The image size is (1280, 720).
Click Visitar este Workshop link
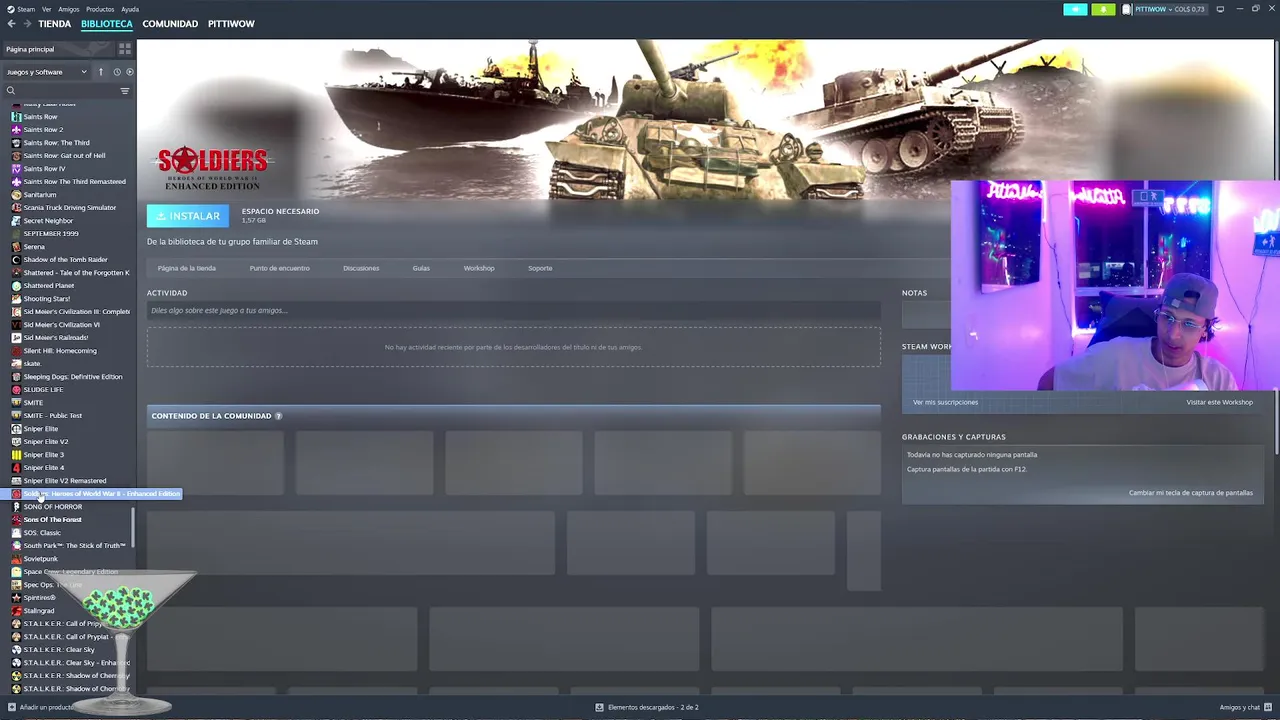(1219, 402)
